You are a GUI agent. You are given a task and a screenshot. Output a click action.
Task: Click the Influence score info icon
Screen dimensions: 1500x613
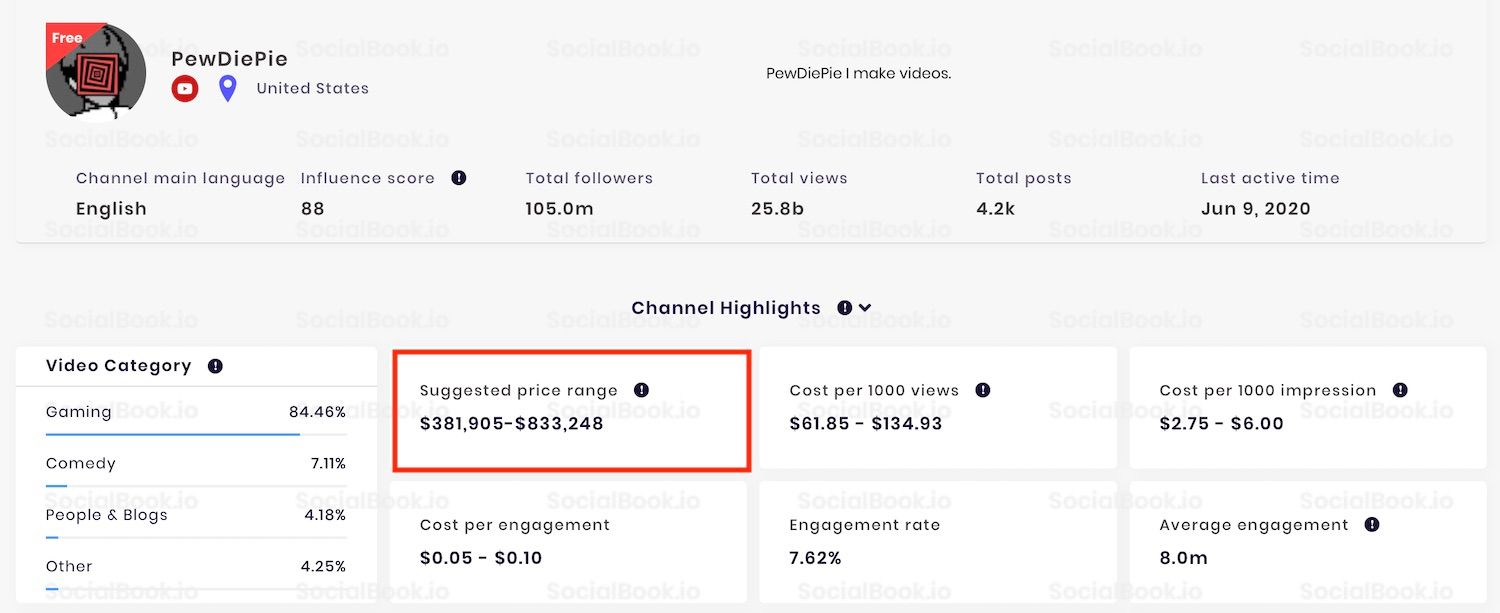[x=458, y=178]
